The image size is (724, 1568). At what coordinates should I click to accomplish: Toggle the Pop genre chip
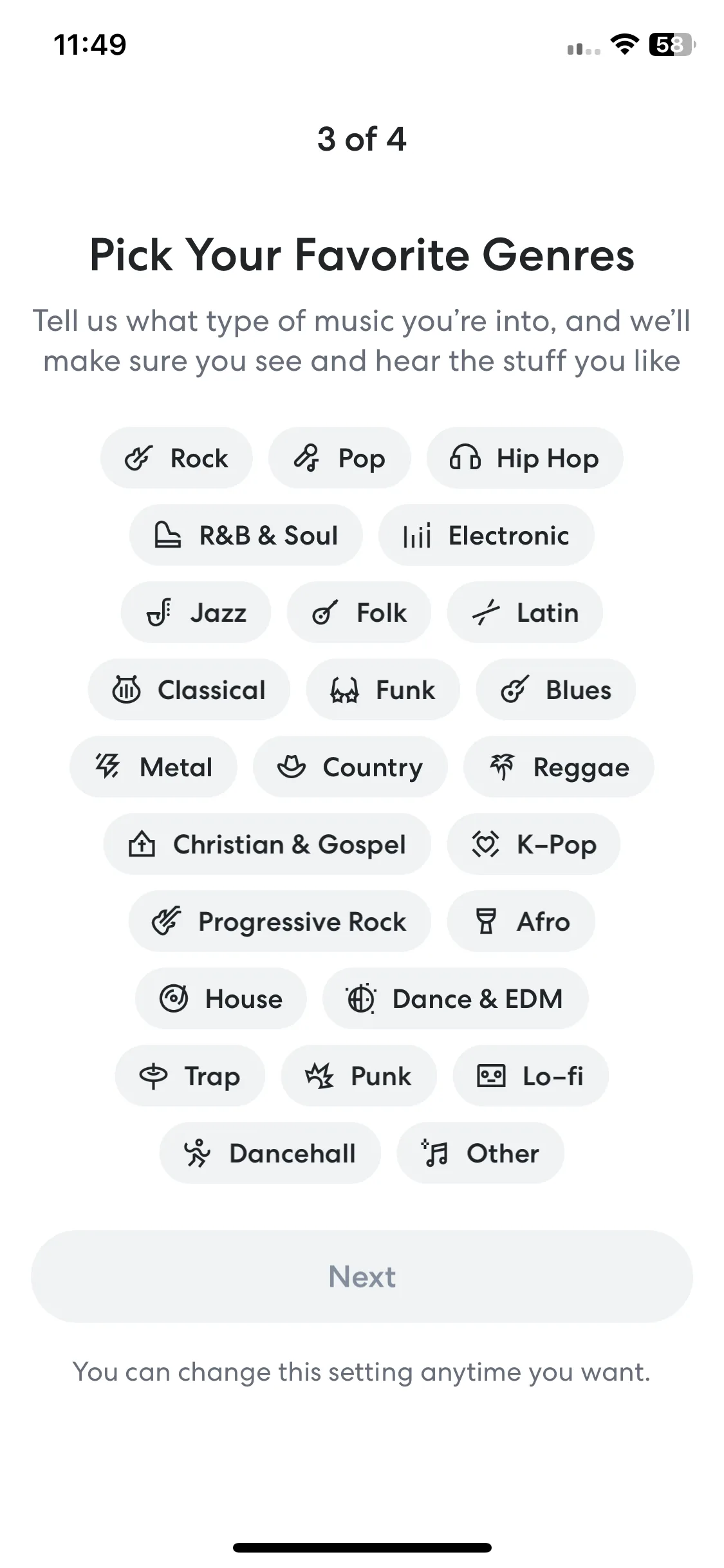pyautogui.click(x=339, y=458)
